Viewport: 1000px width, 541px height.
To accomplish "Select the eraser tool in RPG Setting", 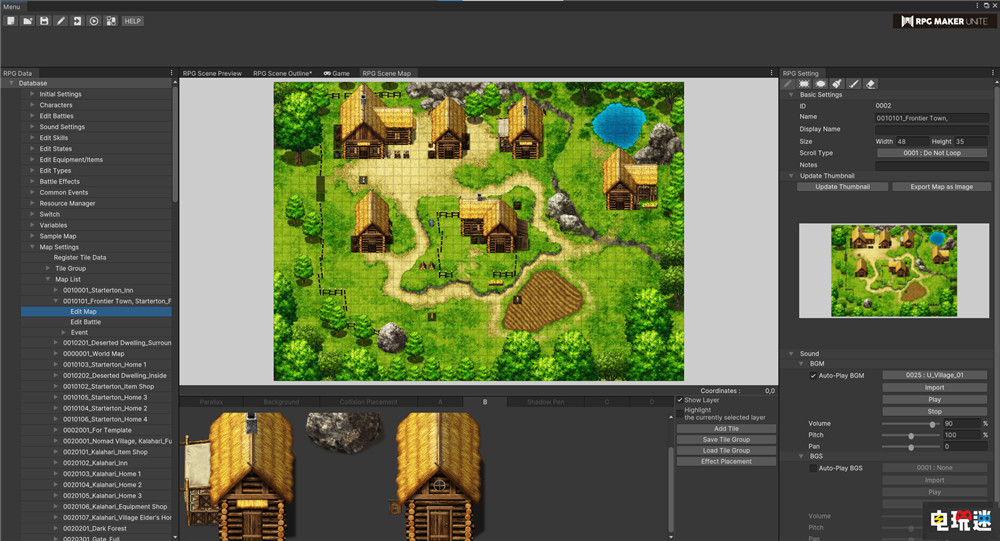I will 870,84.
